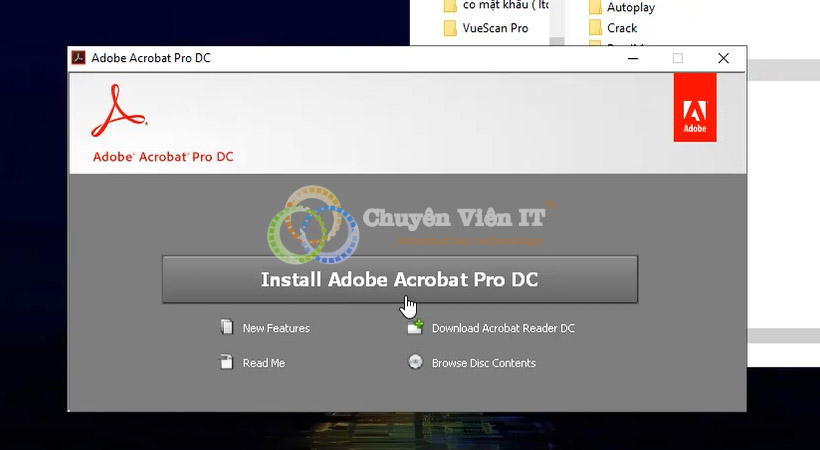Open Download Acrobat Reader DC link
Image resolution: width=820 pixels, height=450 pixels.
[503, 328]
